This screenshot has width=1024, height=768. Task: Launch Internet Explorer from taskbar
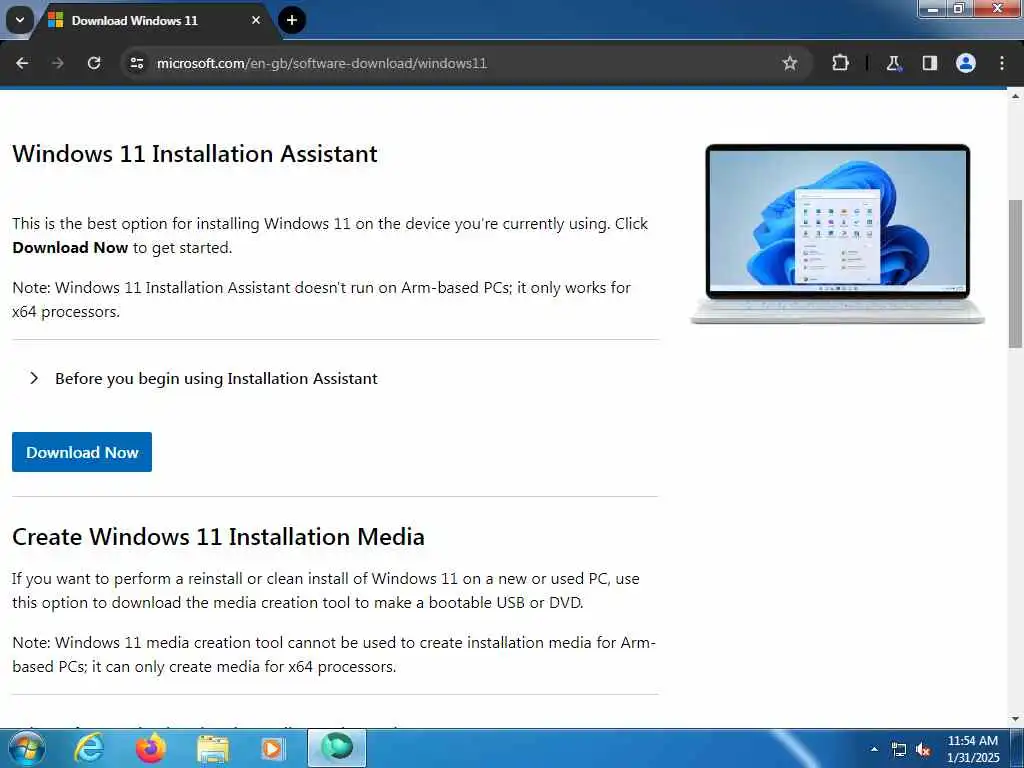pyautogui.click(x=89, y=748)
